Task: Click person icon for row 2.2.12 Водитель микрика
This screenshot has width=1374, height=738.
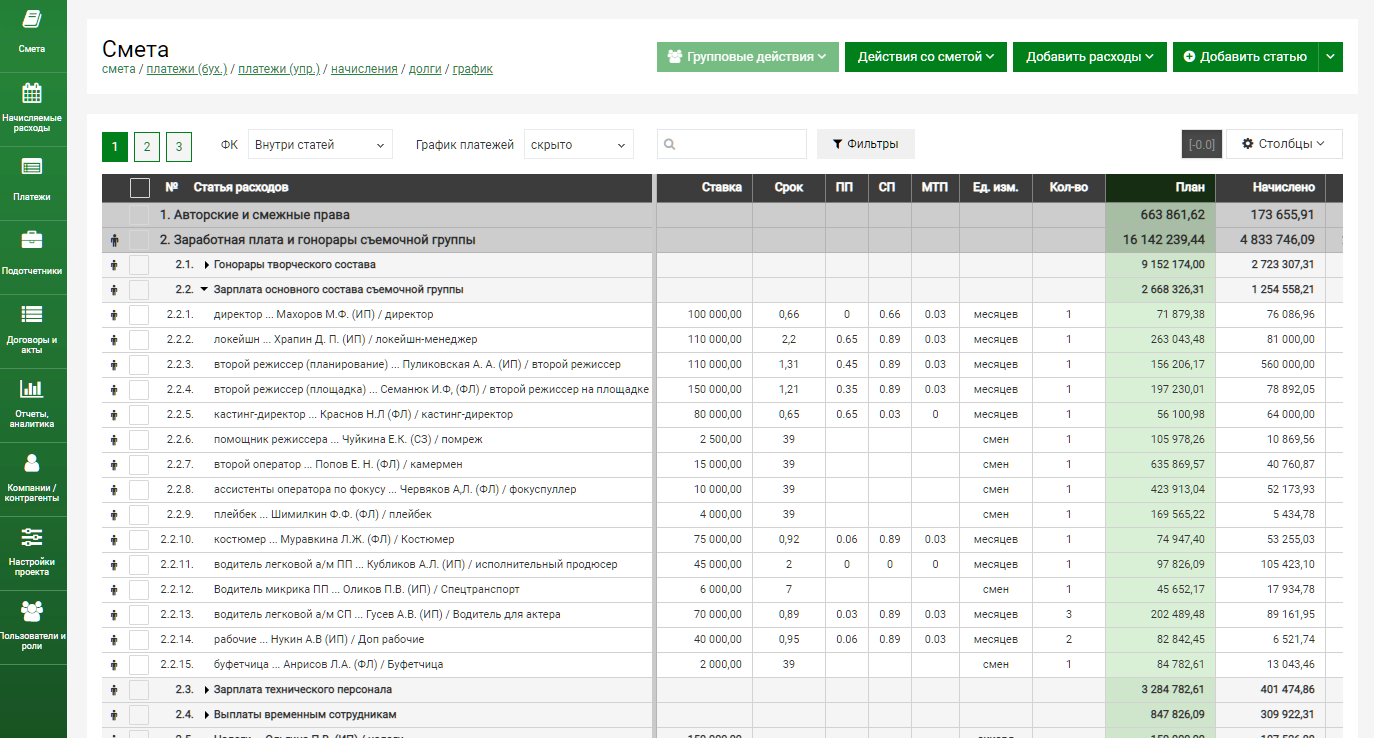Action: tap(114, 590)
